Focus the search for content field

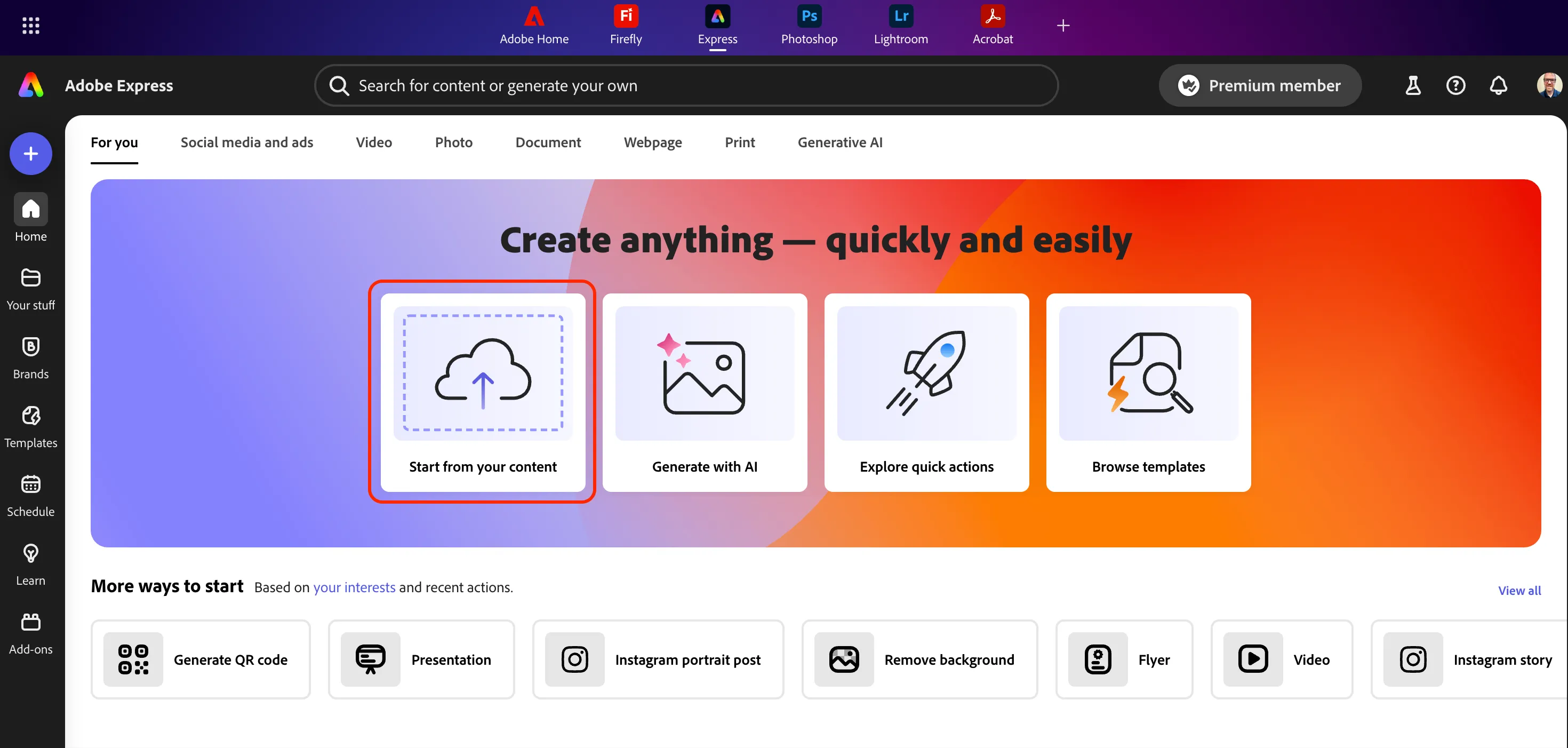pos(686,85)
